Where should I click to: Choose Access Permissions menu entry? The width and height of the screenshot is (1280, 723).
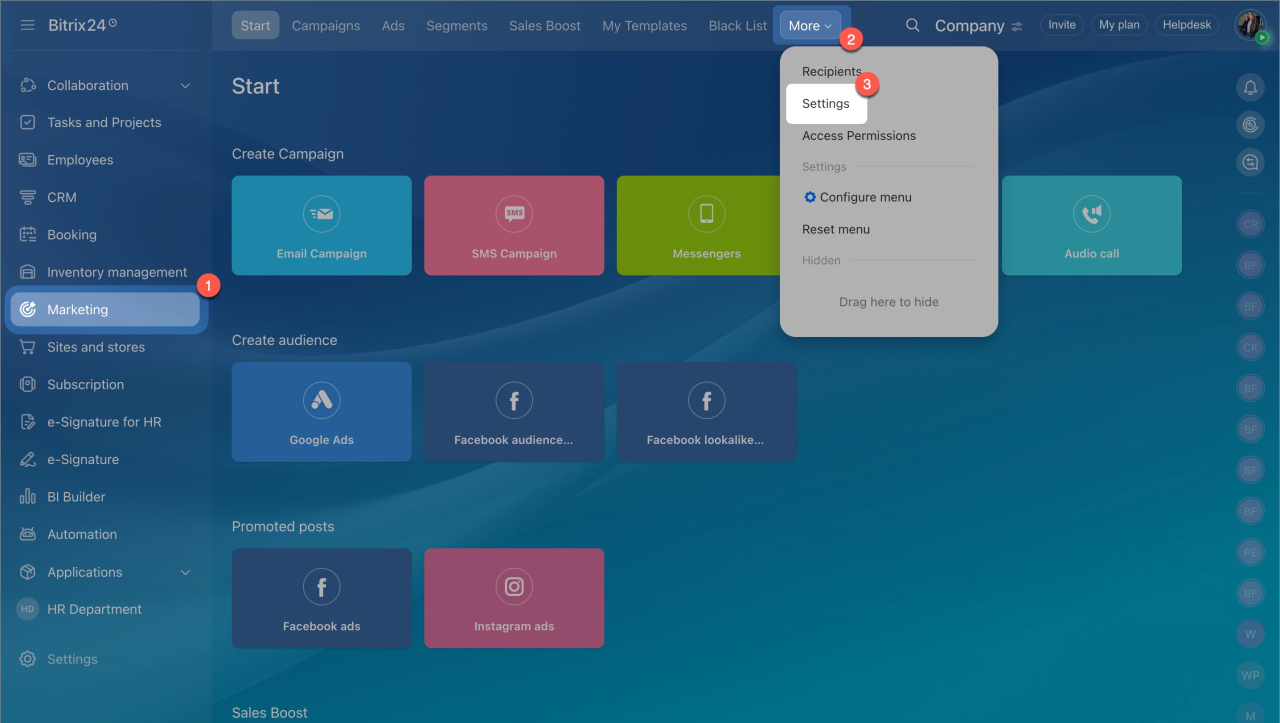point(859,136)
